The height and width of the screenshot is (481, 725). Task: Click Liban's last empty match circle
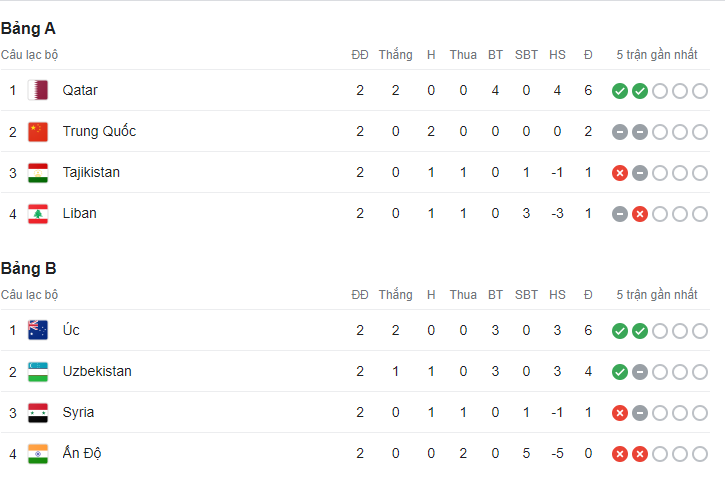click(700, 214)
